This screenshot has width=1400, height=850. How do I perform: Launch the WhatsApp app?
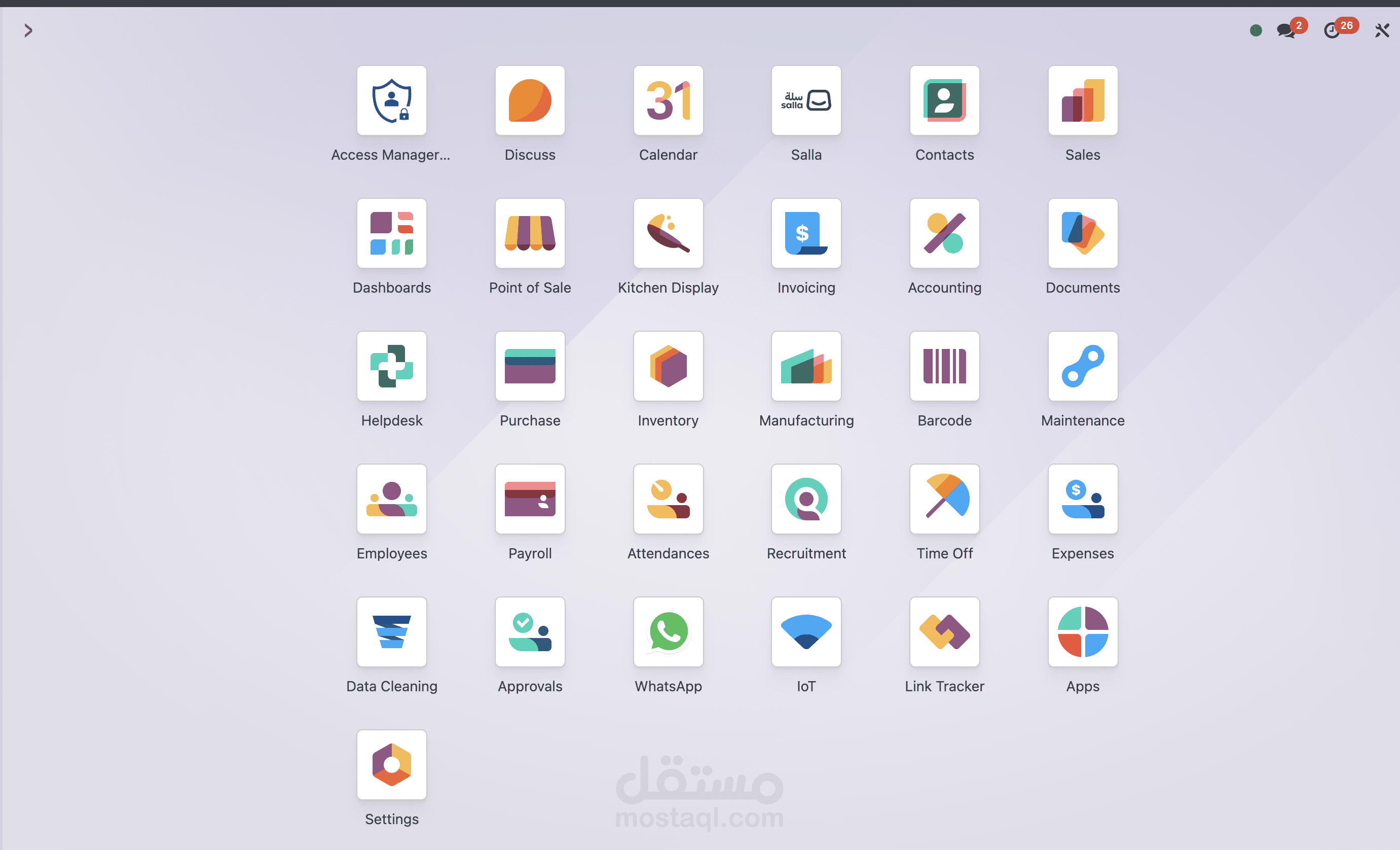[668, 632]
